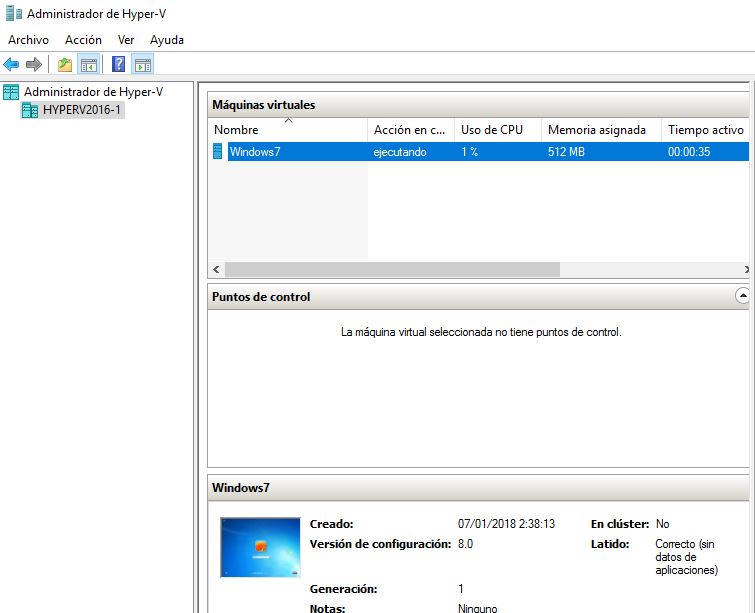Toggle the show/hide console tree icon
Image resolution: width=755 pixels, height=613 pixels.
click(x=89, y=64)
